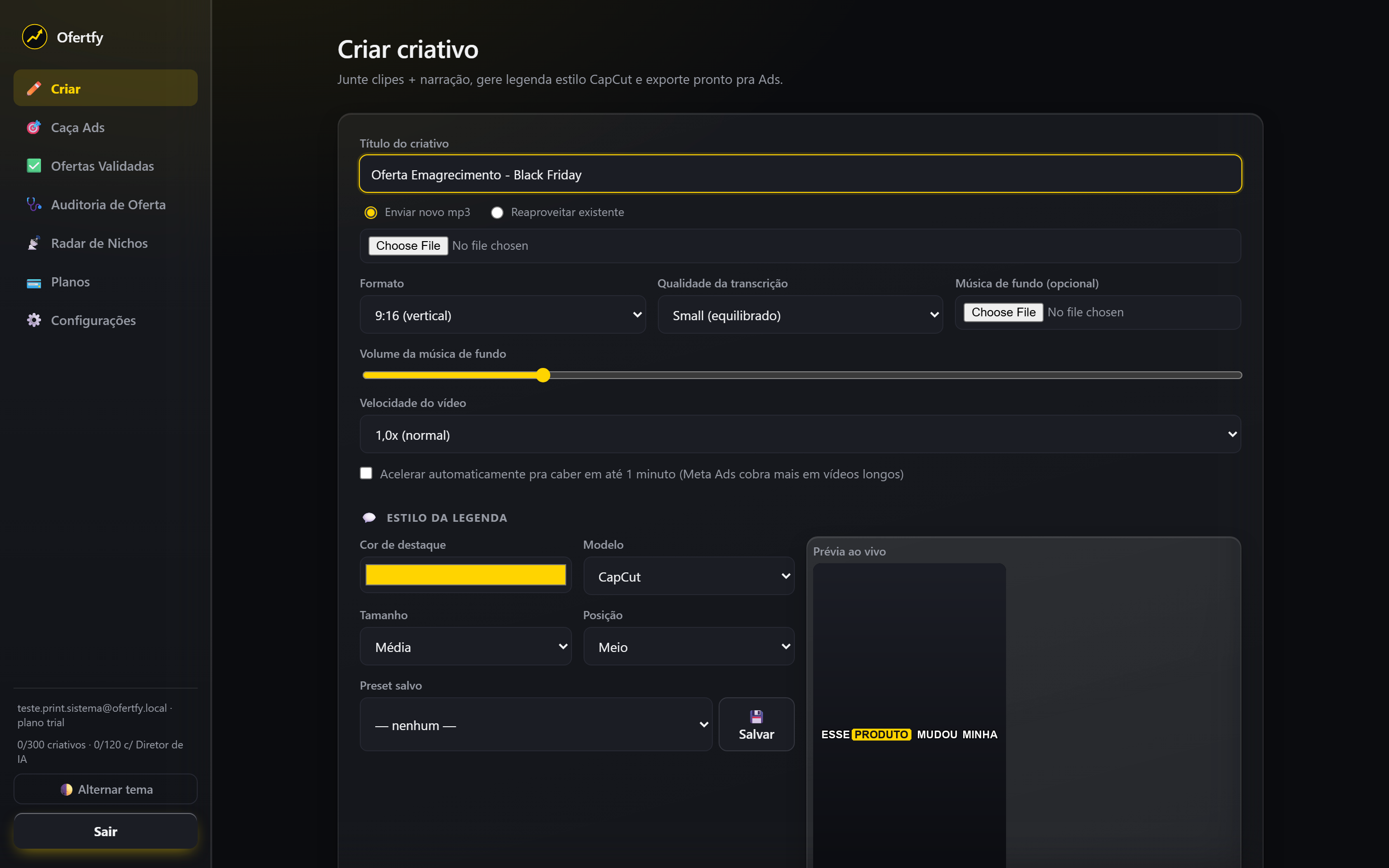
Task: Open the Criar section
Action: point(106,88)
